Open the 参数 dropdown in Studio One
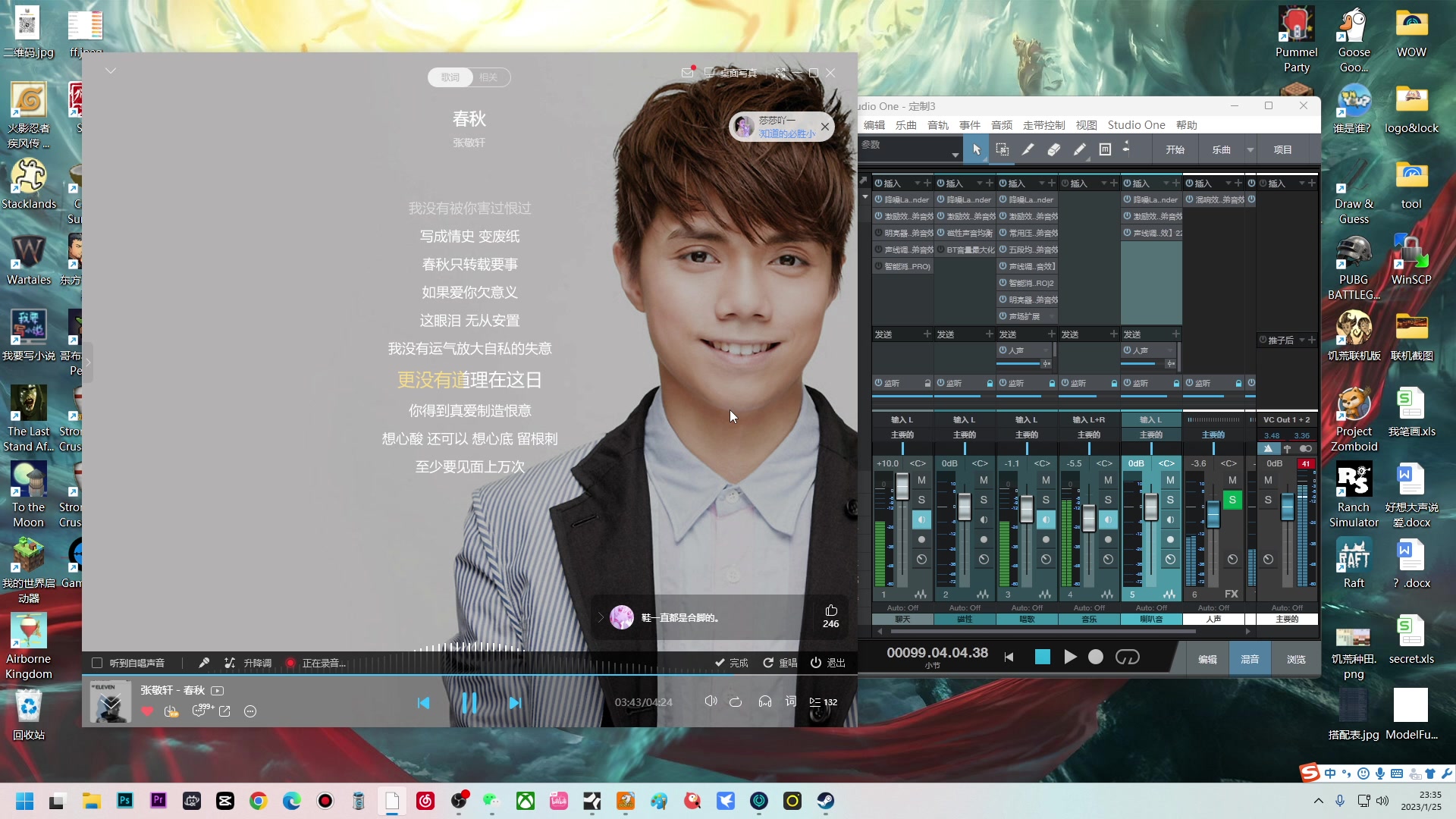1456x819 pixels. pos(955,155)
